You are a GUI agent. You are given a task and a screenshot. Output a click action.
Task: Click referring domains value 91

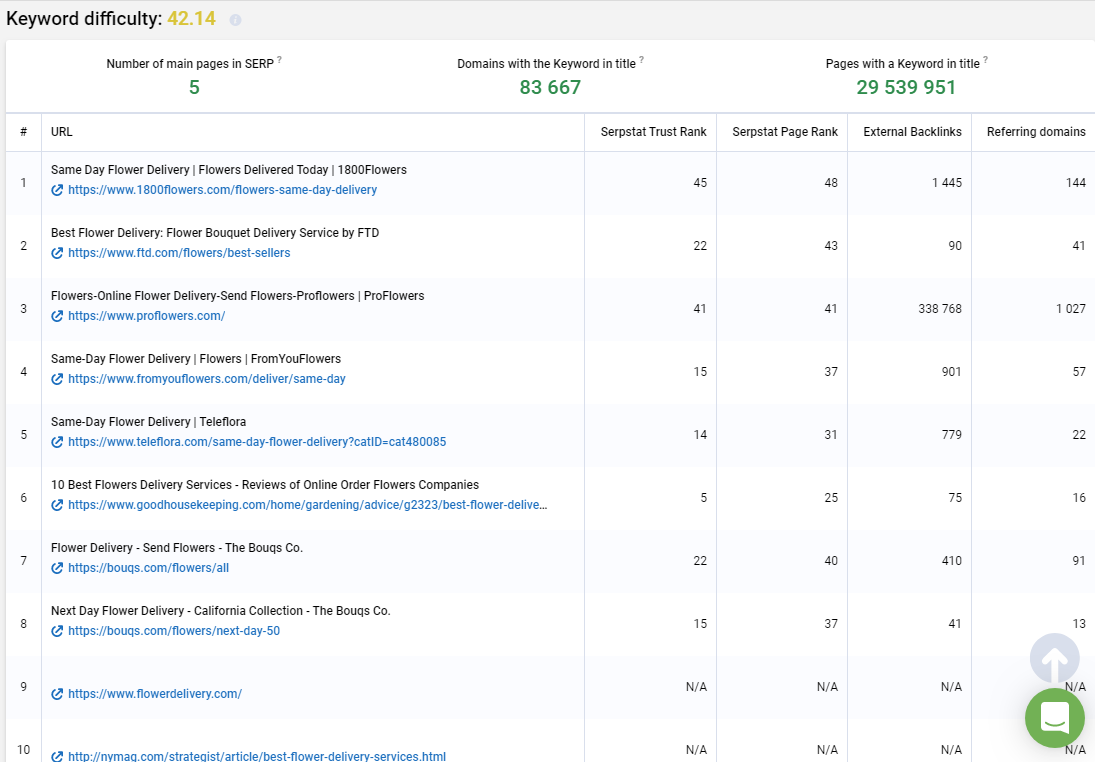(1079, 561)
